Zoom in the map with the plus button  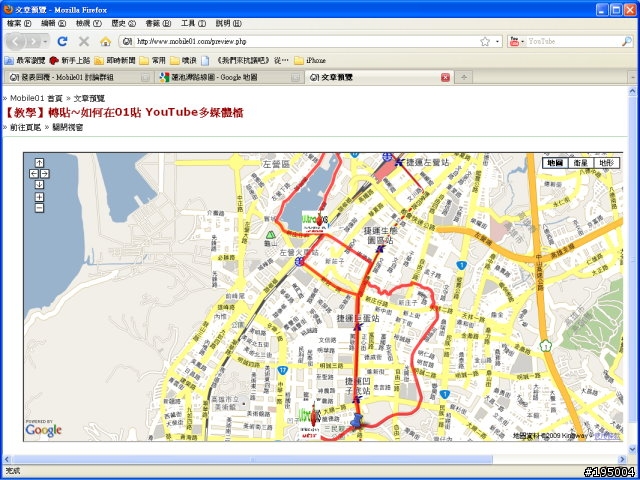(x=39, y=198)
